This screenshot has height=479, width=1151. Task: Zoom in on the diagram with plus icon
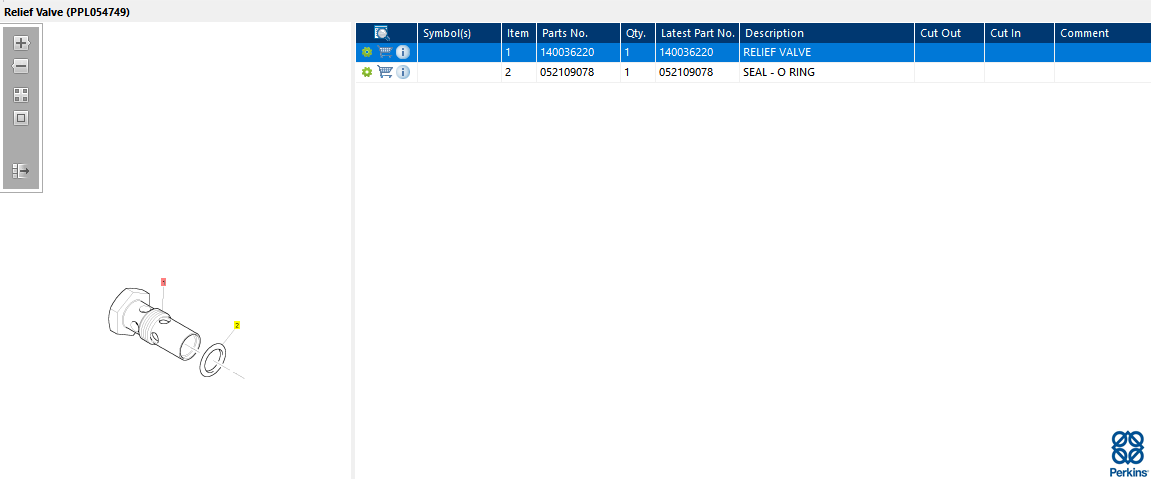[x=21, y=43]
